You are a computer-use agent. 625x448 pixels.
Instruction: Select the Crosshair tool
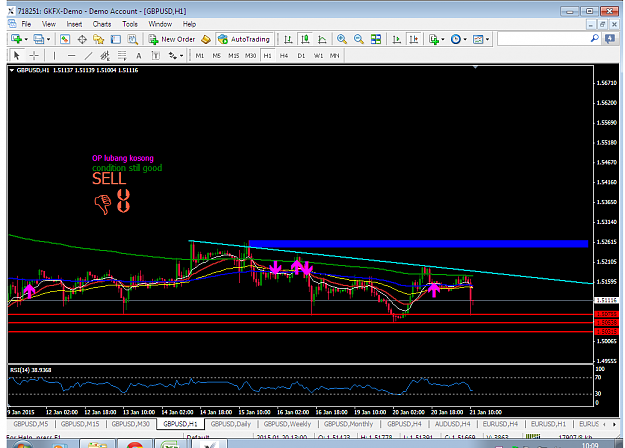(x=34, y=56)
